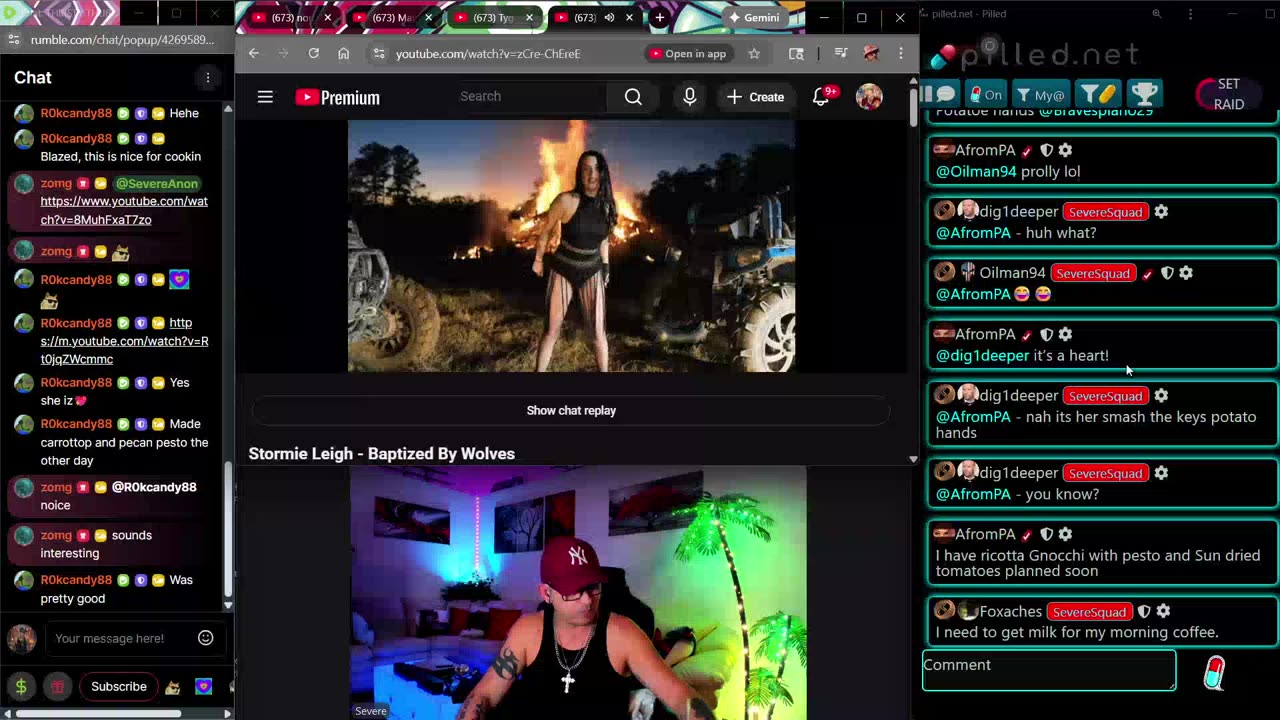Click the YouTube search magnifier button

click(x=633, y=97)
